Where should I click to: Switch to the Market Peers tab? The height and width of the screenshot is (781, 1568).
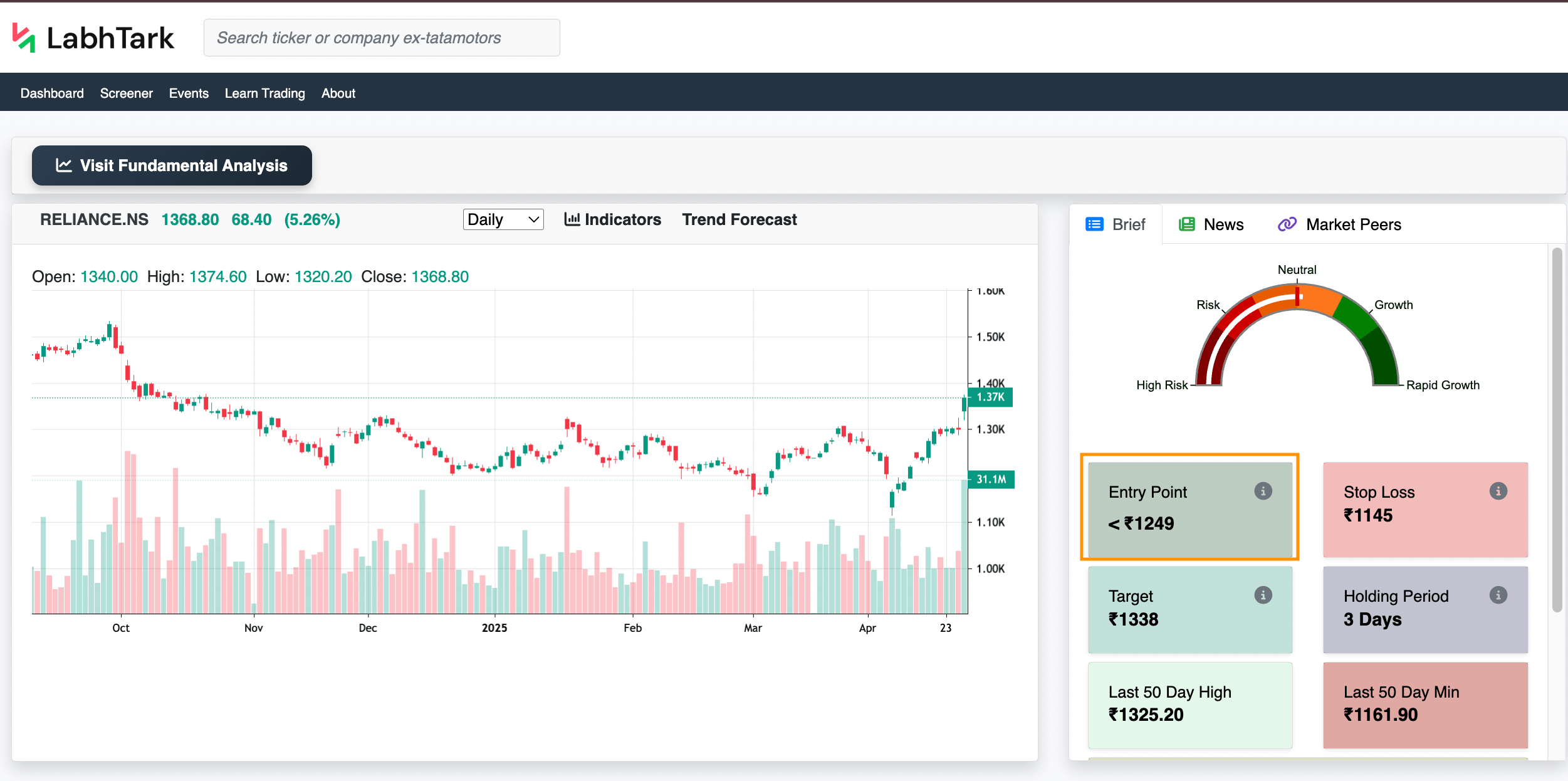(1339, 224)
